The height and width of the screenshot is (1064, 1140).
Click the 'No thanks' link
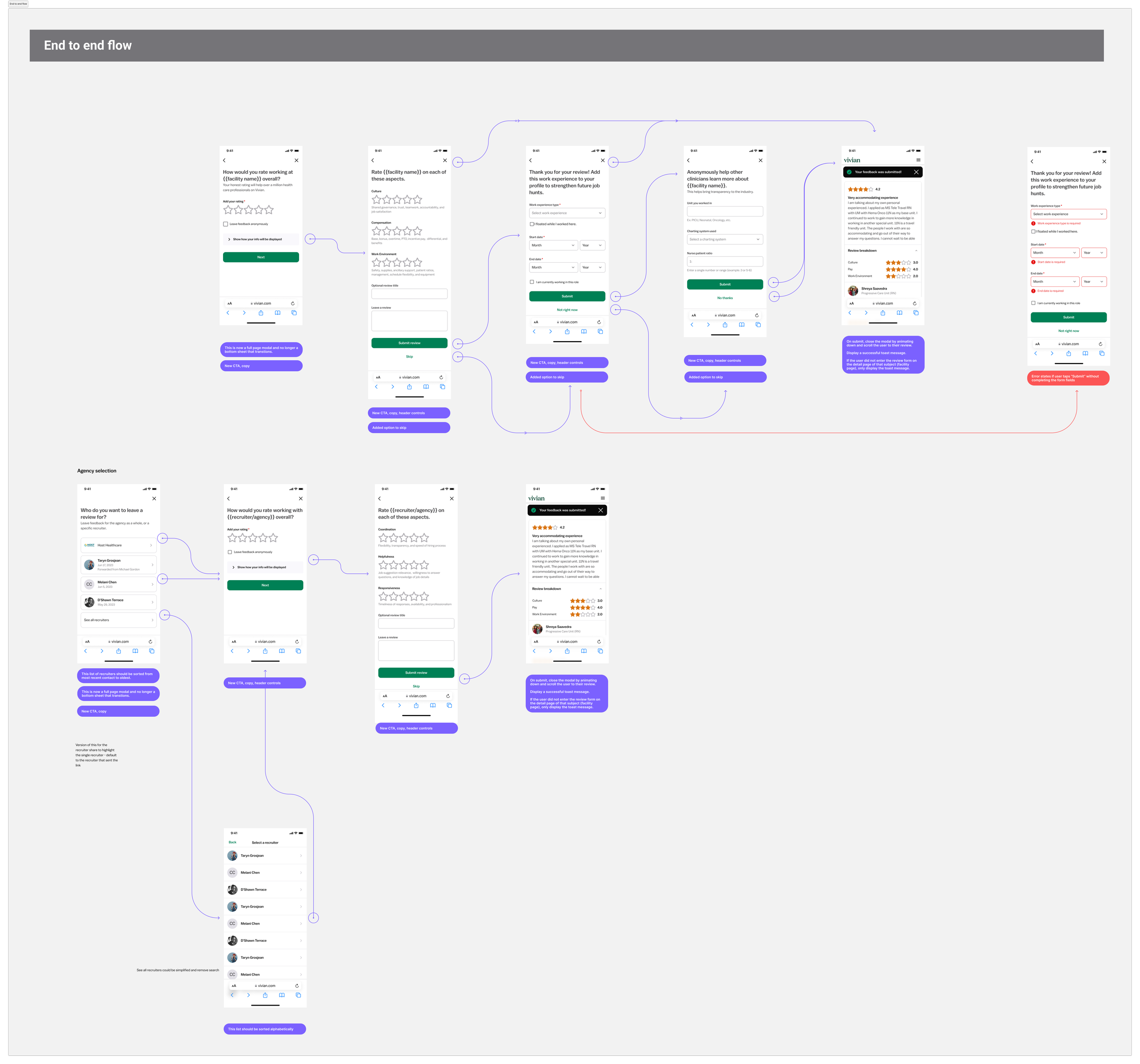[725, 298]
